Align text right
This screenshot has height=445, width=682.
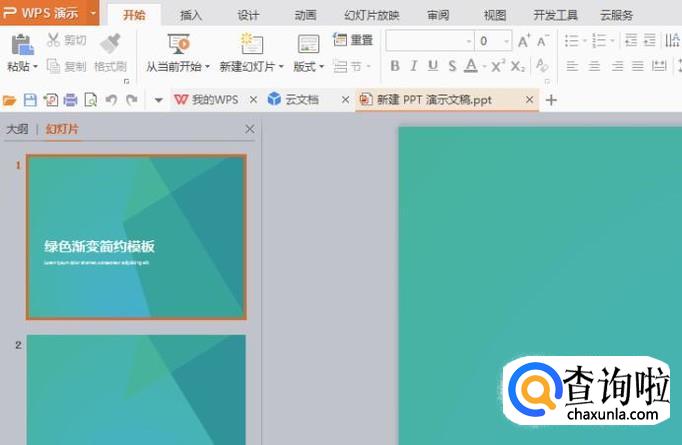[617, 66]
